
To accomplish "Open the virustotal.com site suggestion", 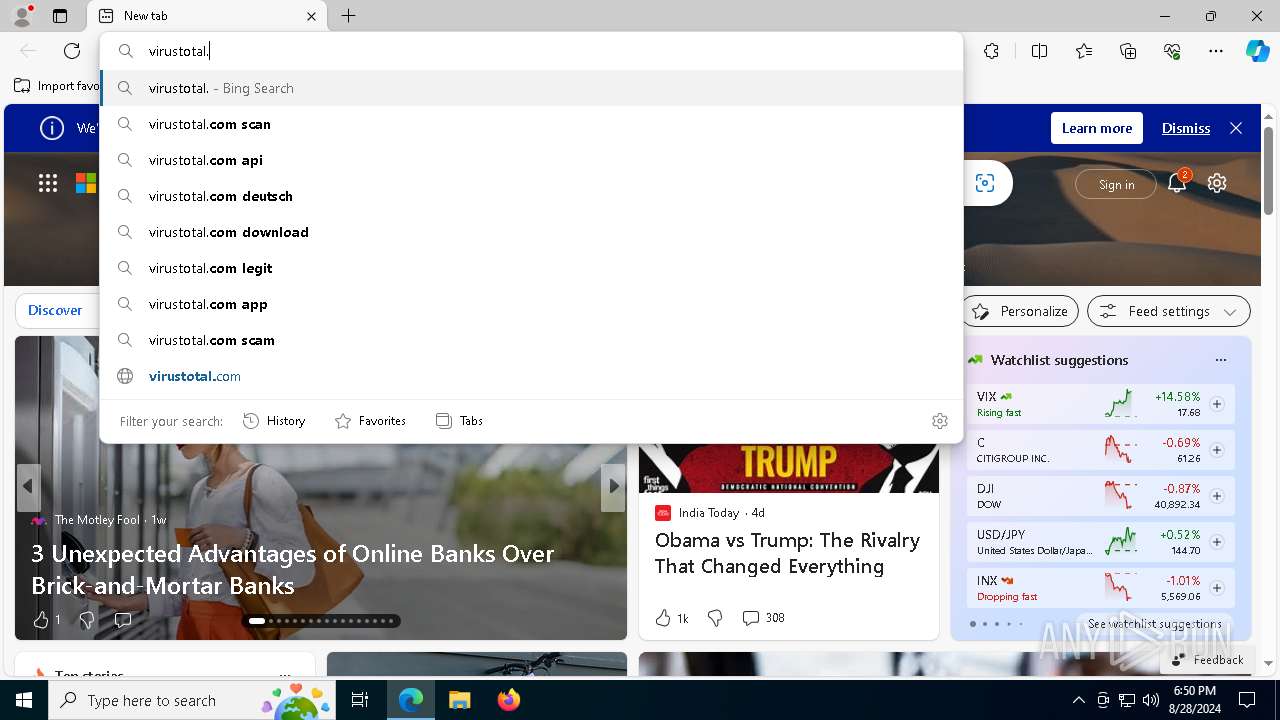I will pos(532,376).
